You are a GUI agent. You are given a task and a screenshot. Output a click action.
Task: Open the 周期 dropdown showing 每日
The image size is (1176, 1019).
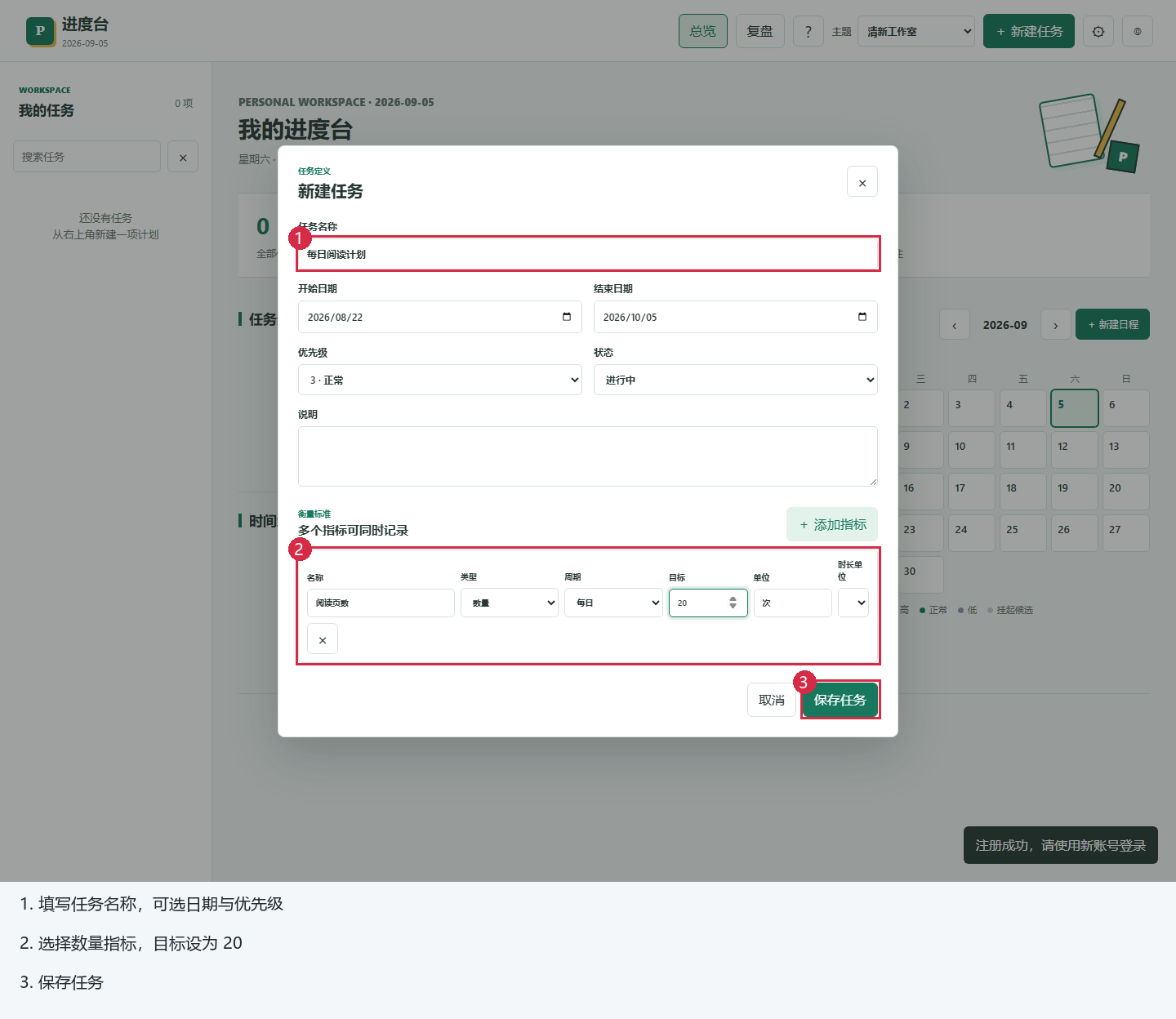613,603
